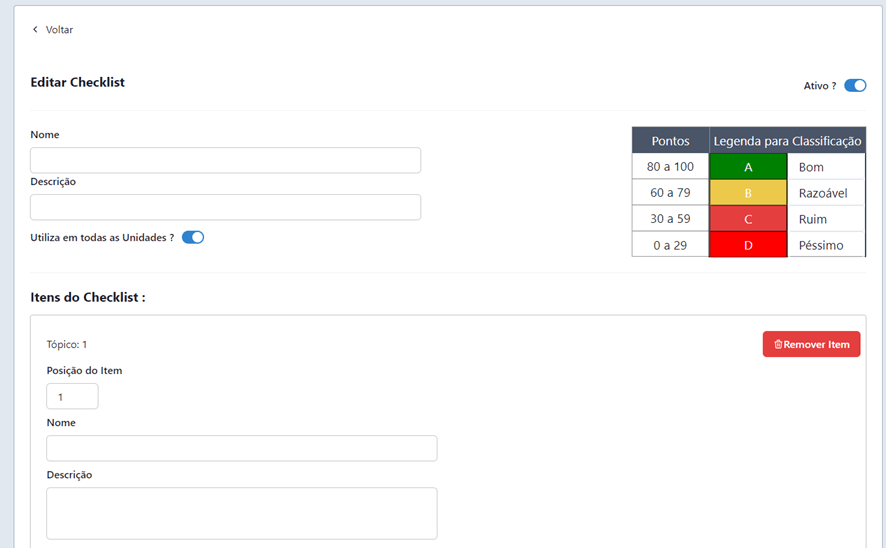Select the yellow B classification cell

(x=748, y=193)
